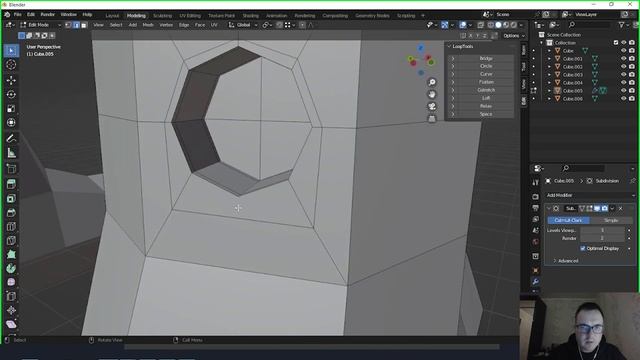
Task: Select the Loop Cut tool
Action: pyautogui.click(x=11, y=227)
